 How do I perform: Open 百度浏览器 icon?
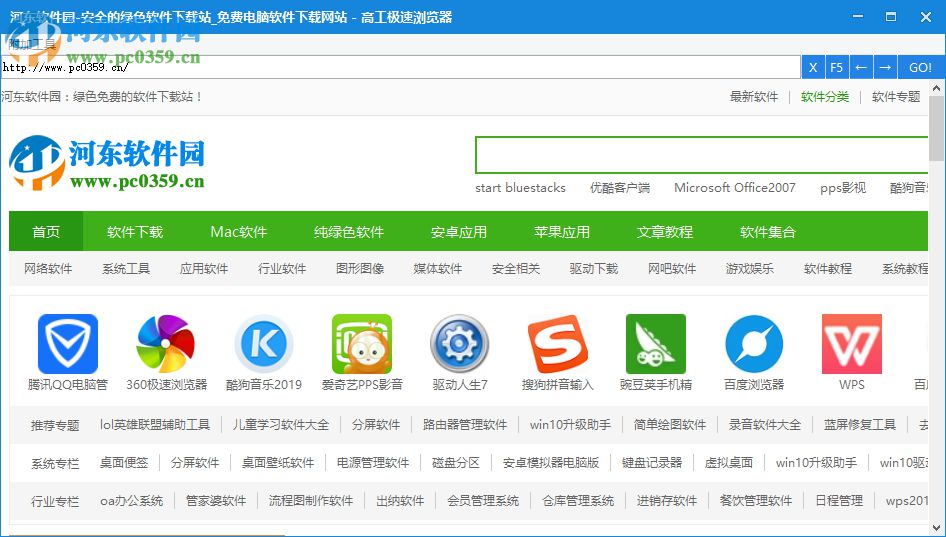[754, 344]
